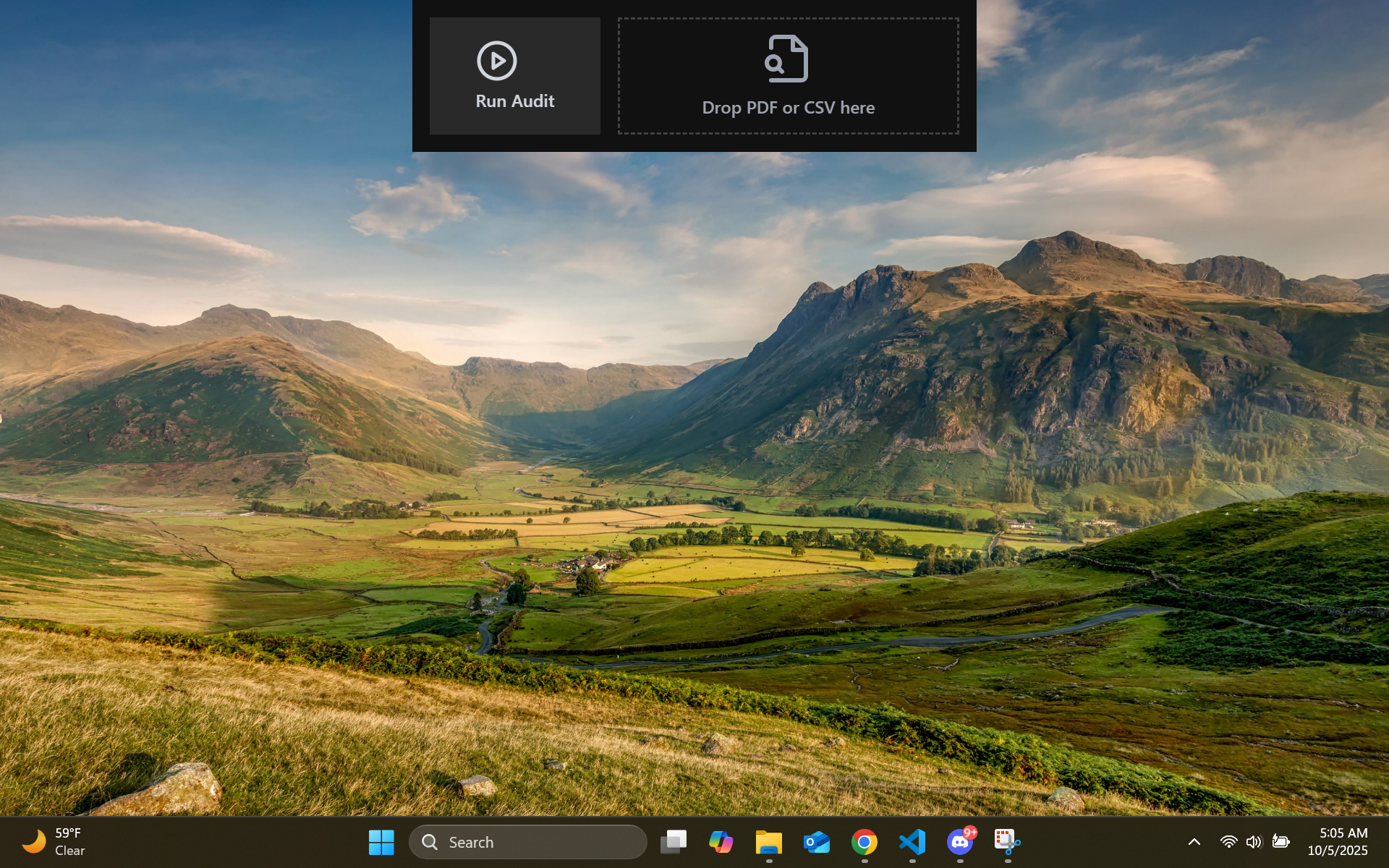Click the volume speaker icon in tray

[x=1254, y=842]
